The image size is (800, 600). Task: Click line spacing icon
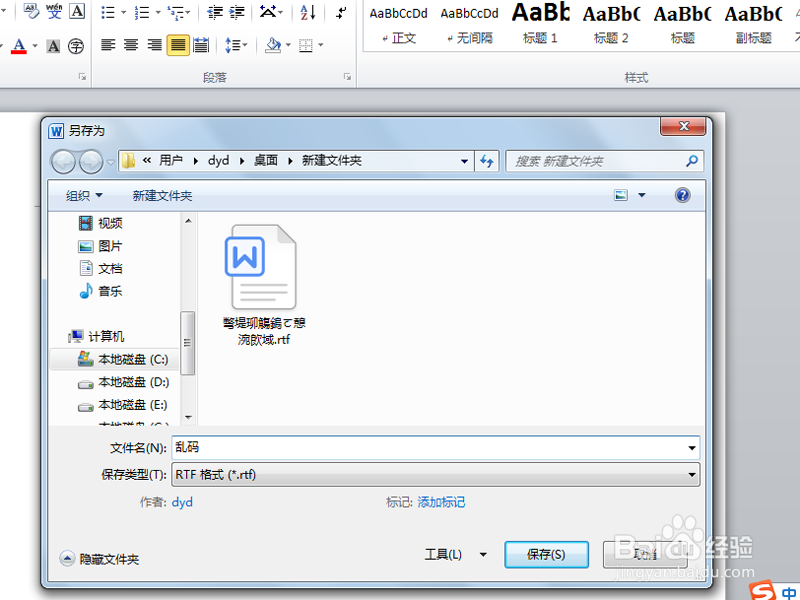click(x=232, y=45)
